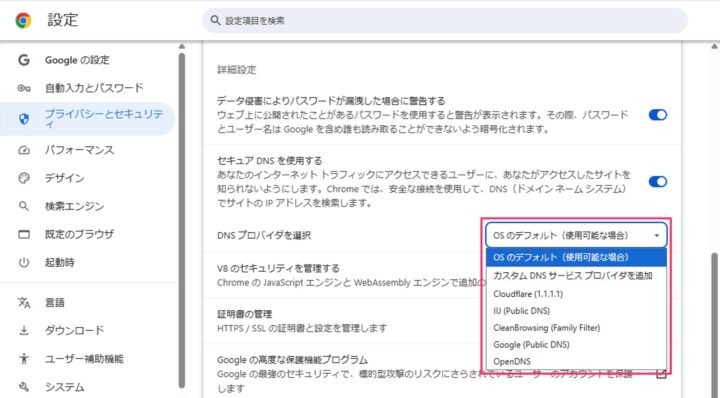Click the 詳細設定 section heading

(x=236, y=70)
